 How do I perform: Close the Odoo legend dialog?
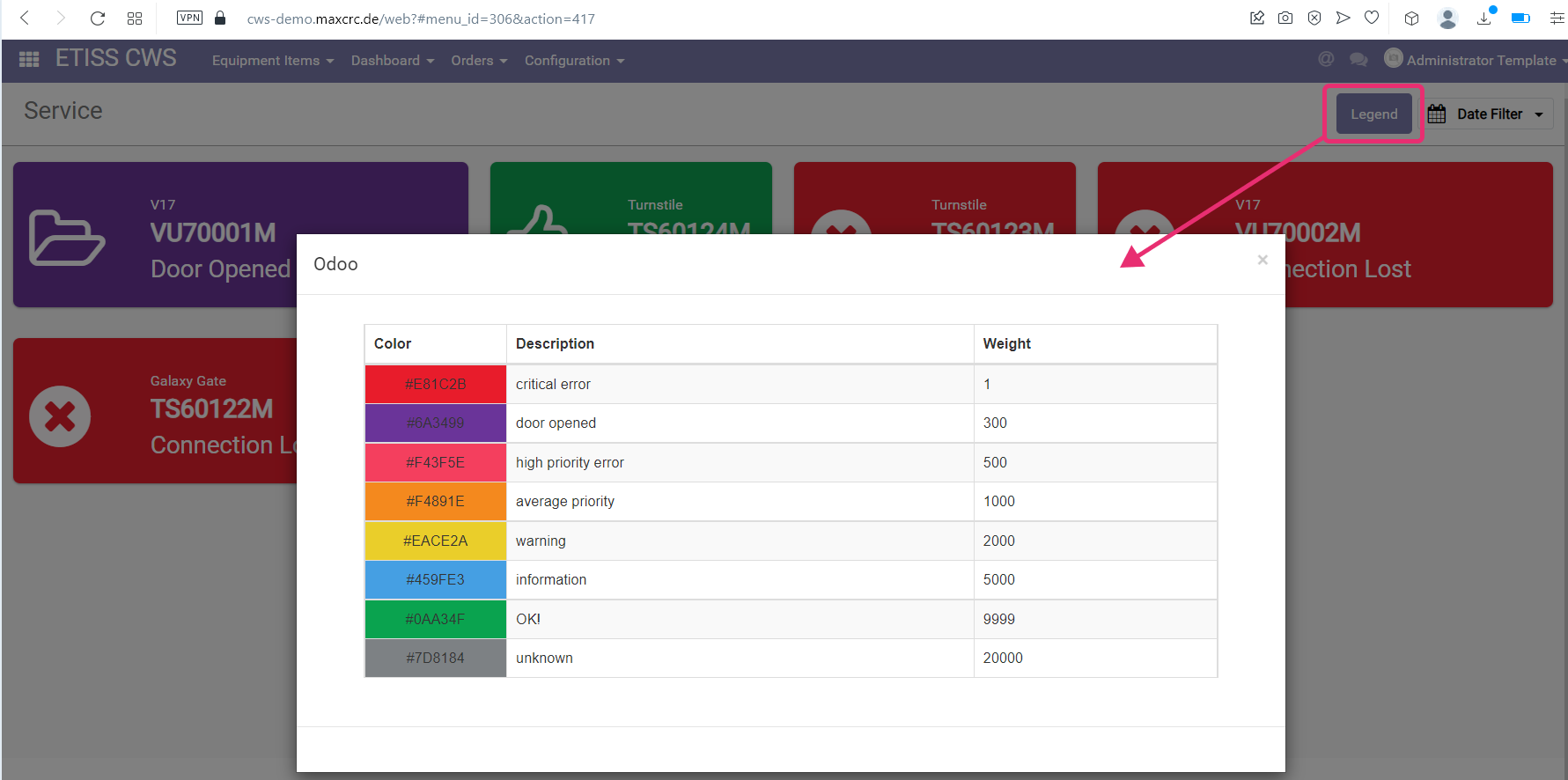tap(1262, 260)
